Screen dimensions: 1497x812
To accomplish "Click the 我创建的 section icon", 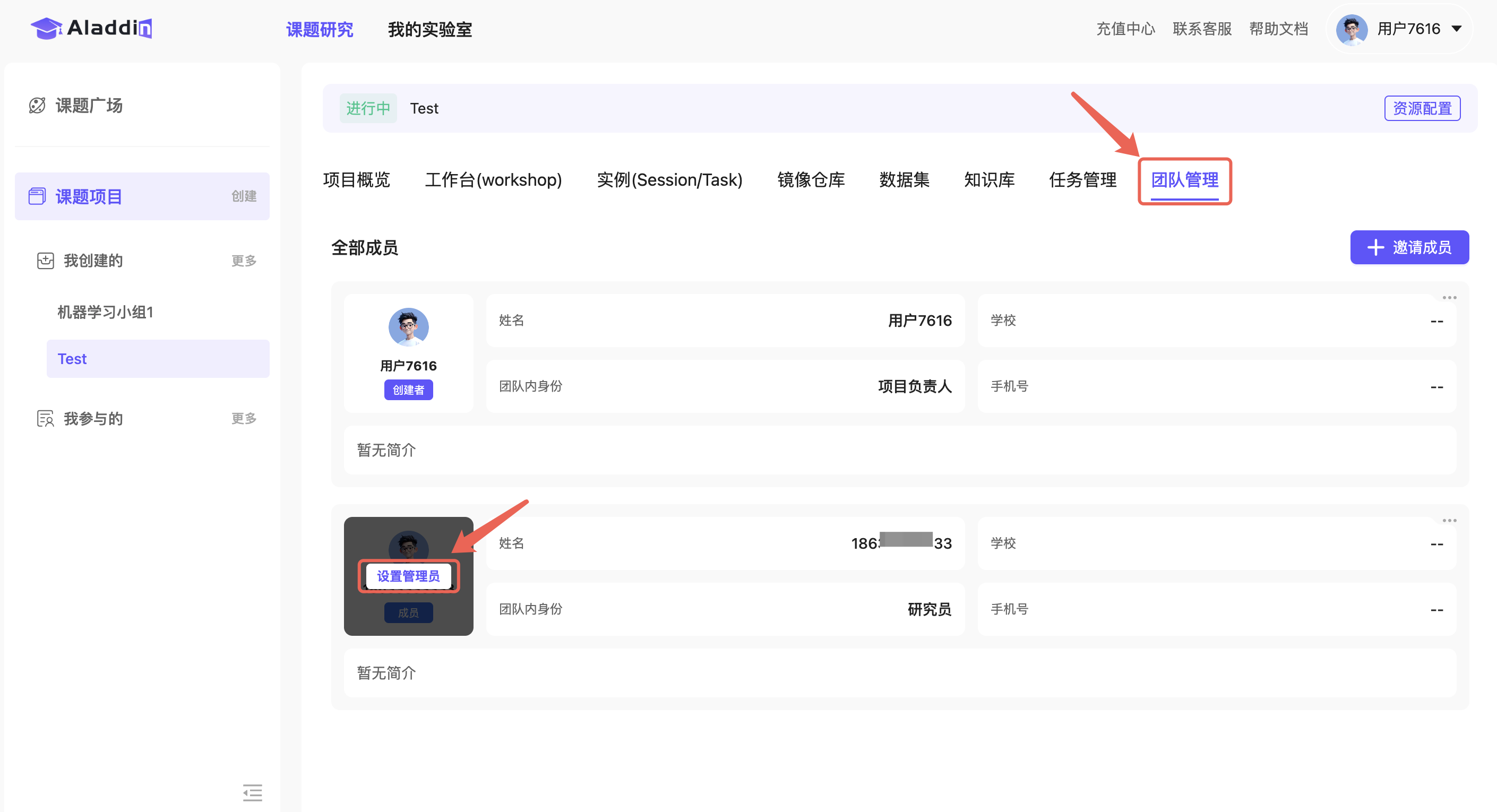I will pyautogui.click(x=45, y=260).
